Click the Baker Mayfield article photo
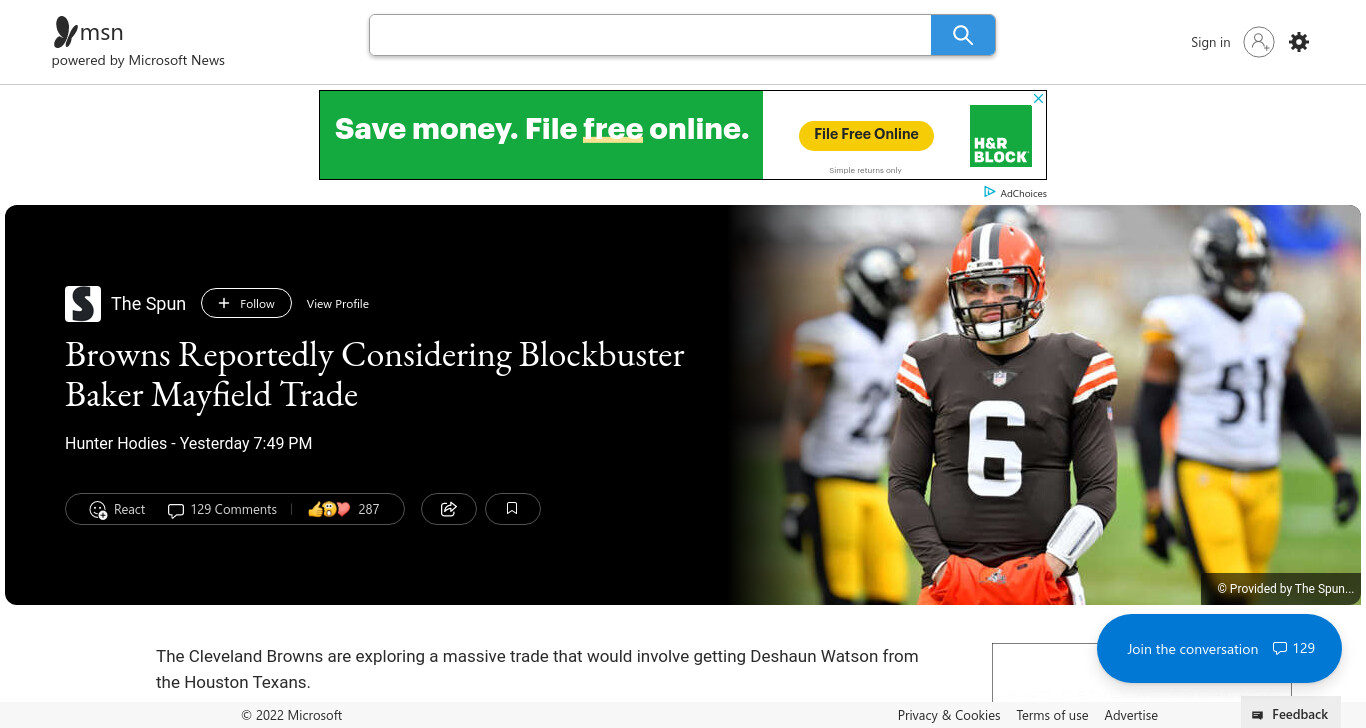This screenshot has width=1366, height=728. (1044, 405)
